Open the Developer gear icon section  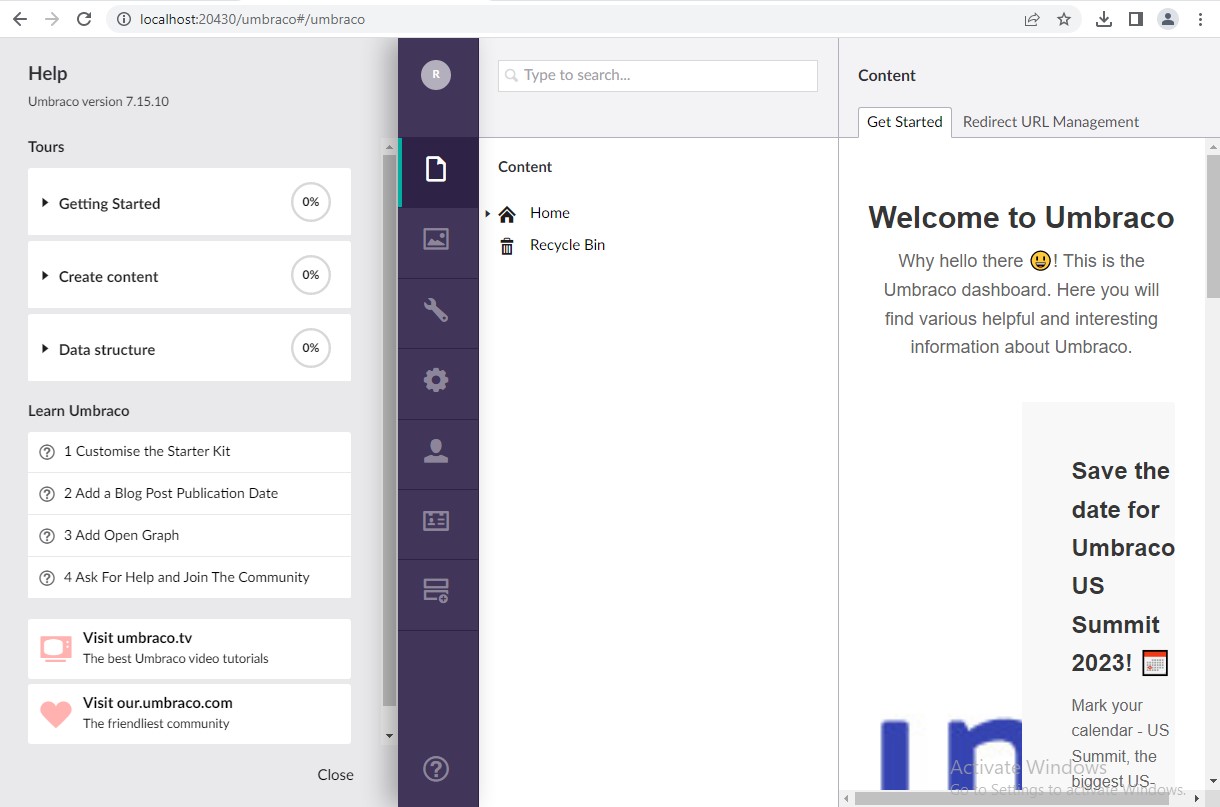pos(436,380)
